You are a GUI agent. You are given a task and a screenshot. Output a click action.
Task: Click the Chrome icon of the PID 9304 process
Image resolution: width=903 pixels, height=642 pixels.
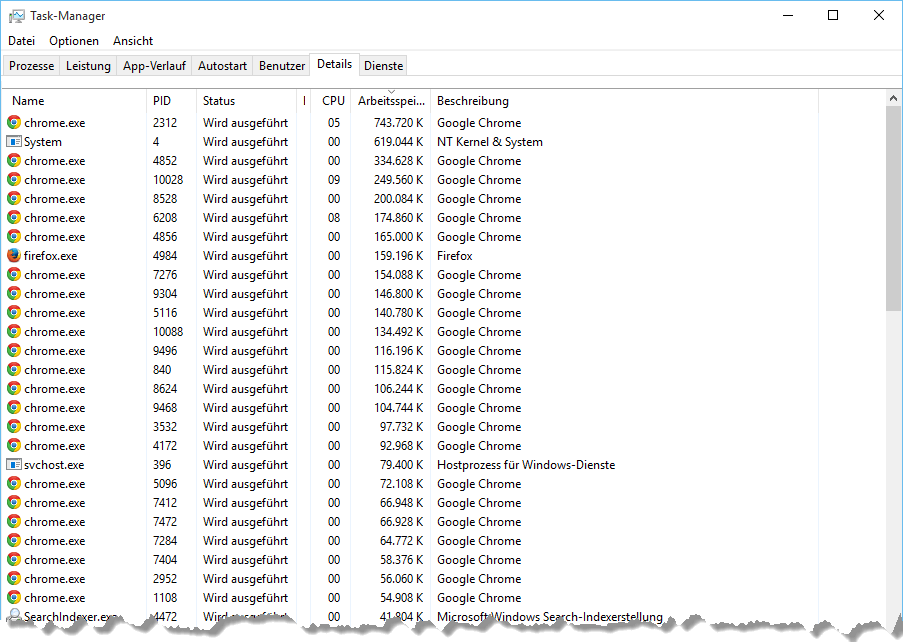[14, 293]
